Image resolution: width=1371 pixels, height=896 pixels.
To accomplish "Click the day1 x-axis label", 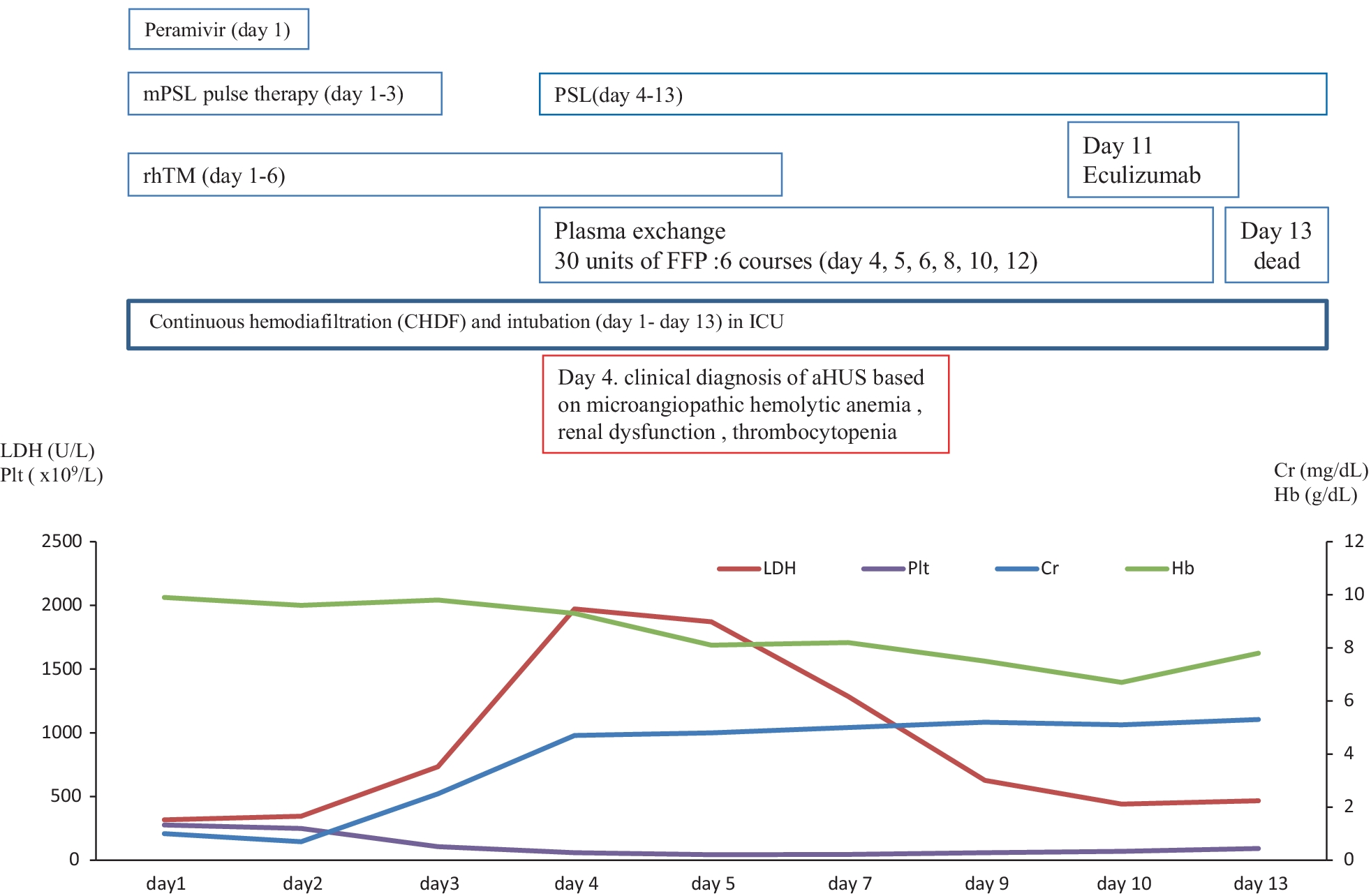I will click(x=166, y=884).
